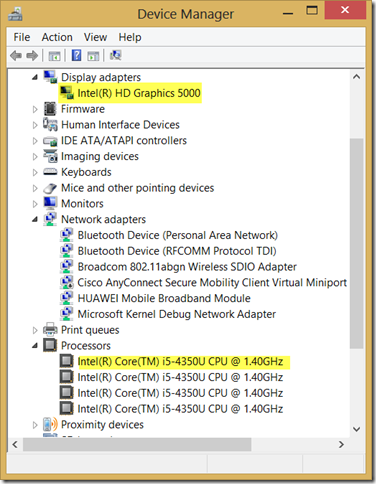Viewport: 376px width, 484px height.
Task: Expand the Monitors node
Action: click(35, 204)
